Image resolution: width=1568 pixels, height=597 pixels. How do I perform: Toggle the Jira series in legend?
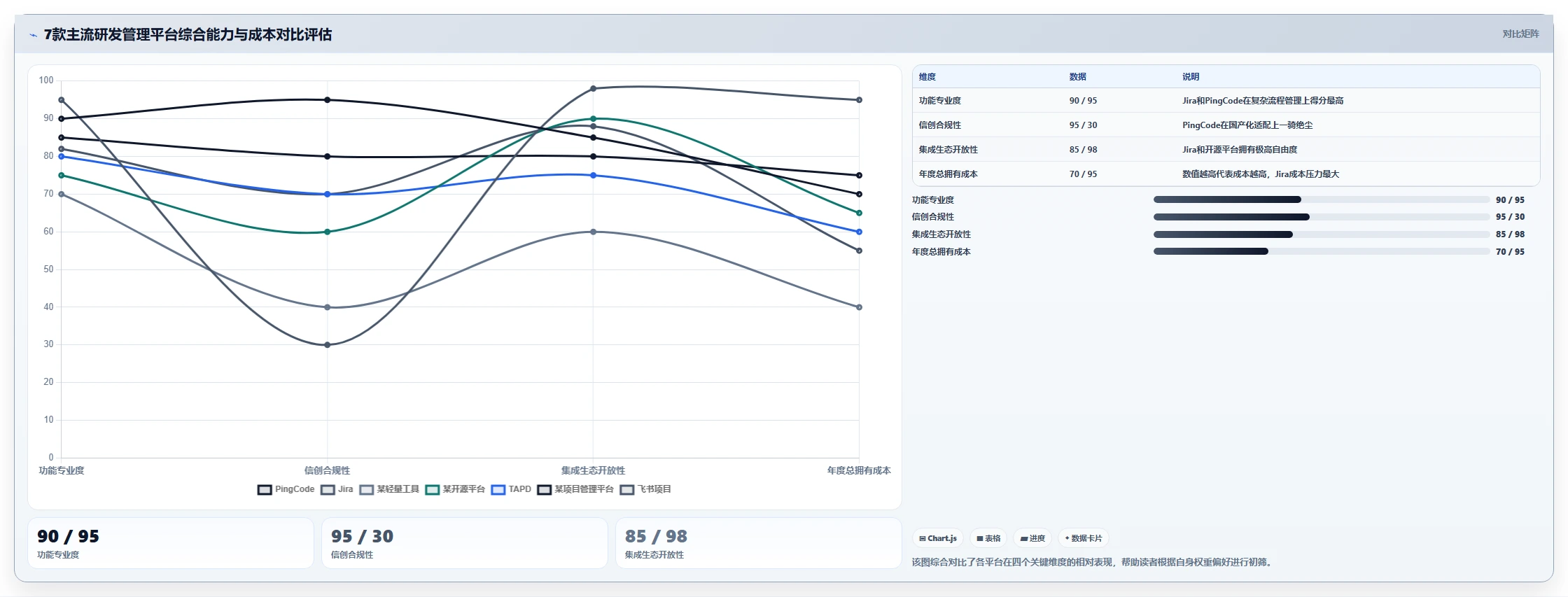[x=337, y=489]
